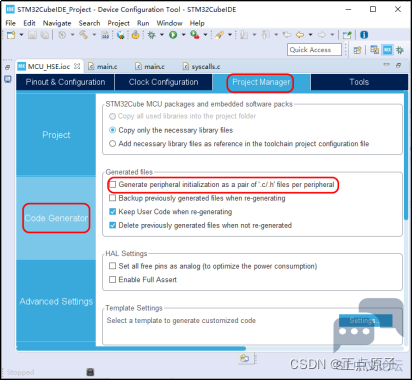Click the template Settings button
The width and height of the screenshot is (412, 381).
(x=365, y=321)
